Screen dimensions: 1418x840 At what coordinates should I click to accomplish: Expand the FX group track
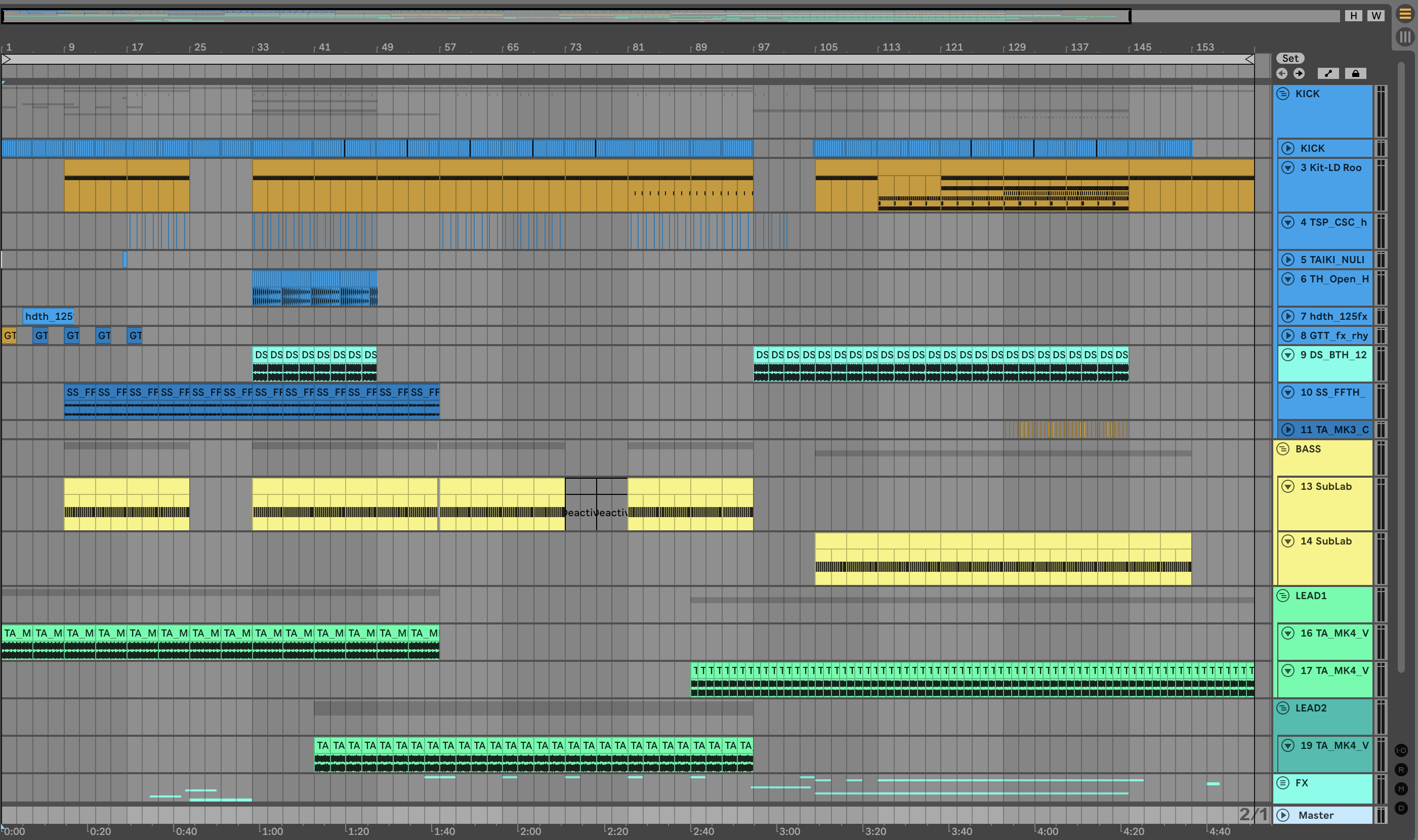1283,783
